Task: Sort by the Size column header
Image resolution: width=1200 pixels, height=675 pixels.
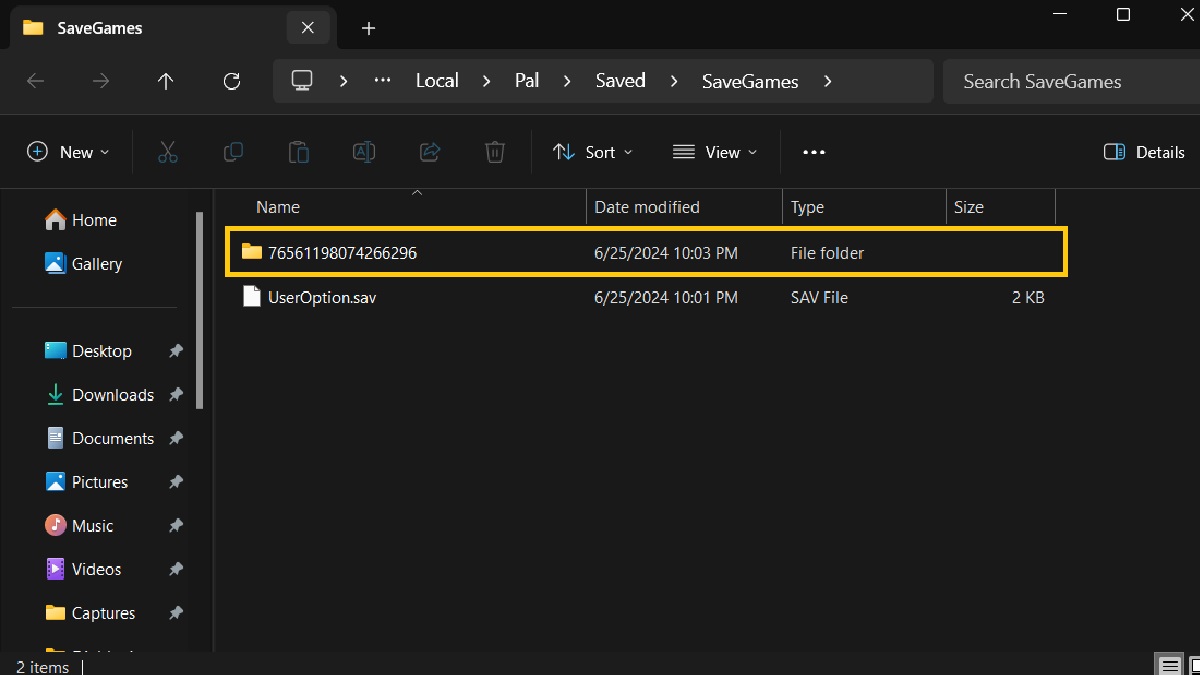Action: [x=968, y=207]
